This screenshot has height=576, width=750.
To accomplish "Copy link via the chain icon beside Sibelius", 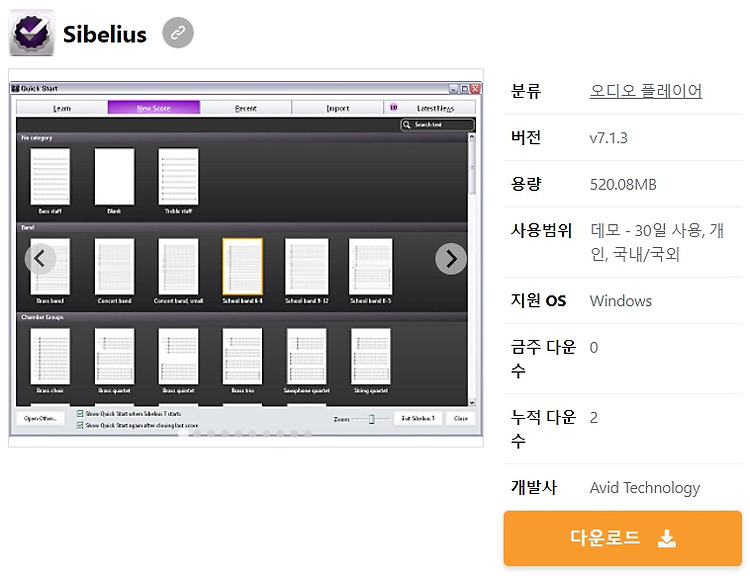I will tap(178, 33).
